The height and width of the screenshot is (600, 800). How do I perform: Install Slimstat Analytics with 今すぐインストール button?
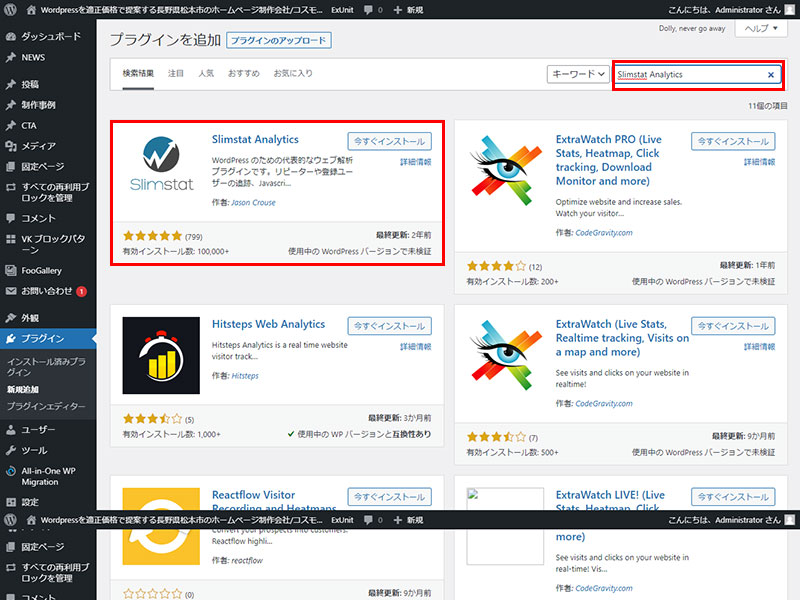[x=389, y=141]
